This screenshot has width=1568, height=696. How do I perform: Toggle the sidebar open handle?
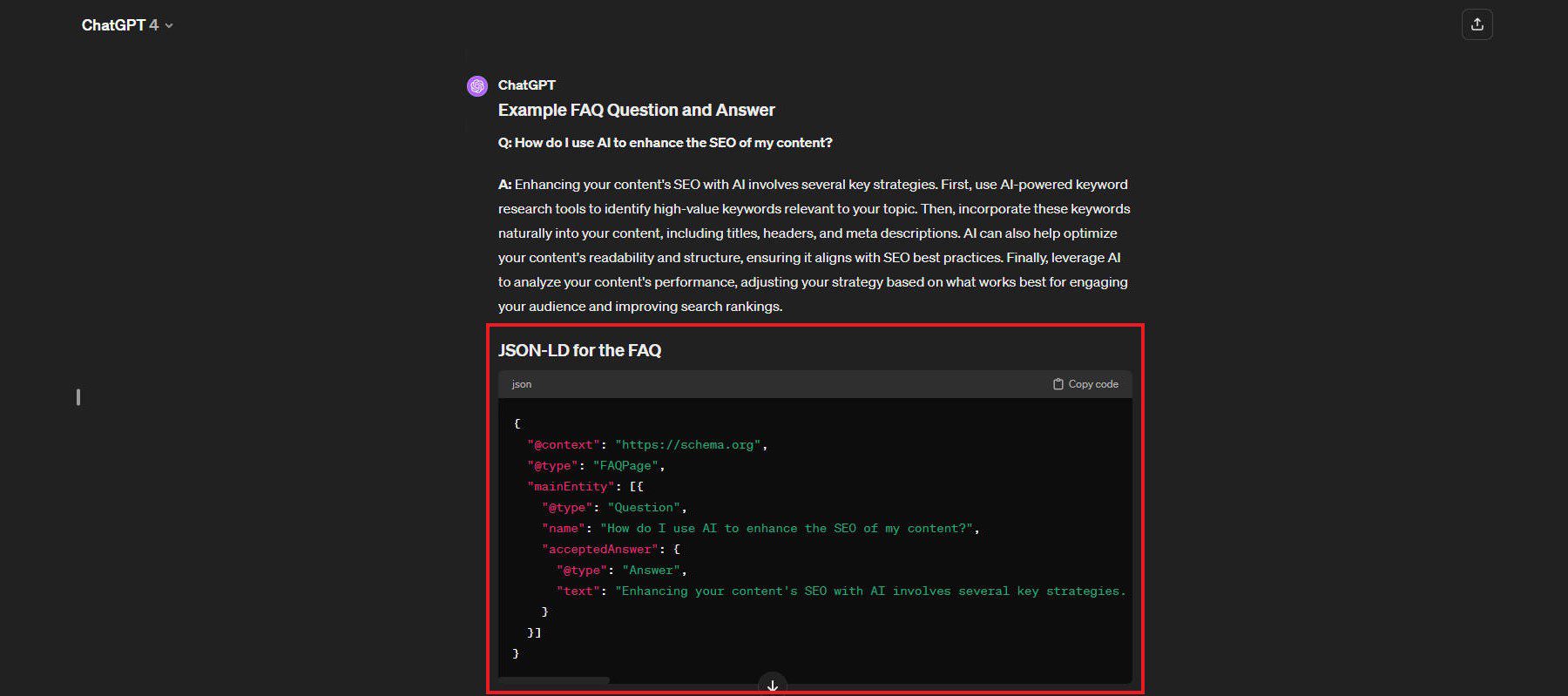click(78, 397)
